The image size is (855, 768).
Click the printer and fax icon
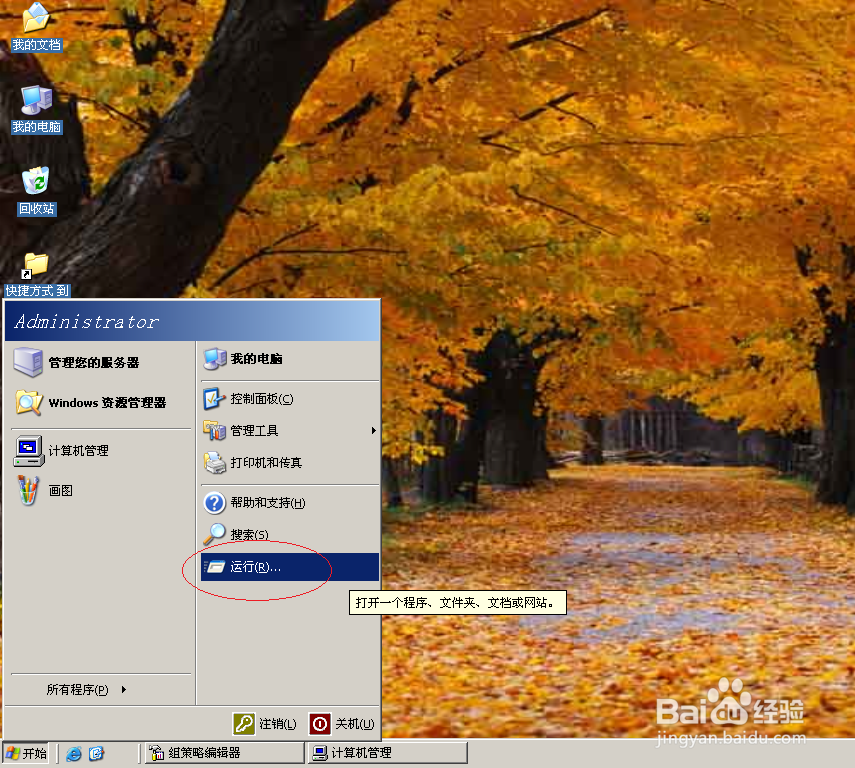pyautogui.click(x=215, y=463)
